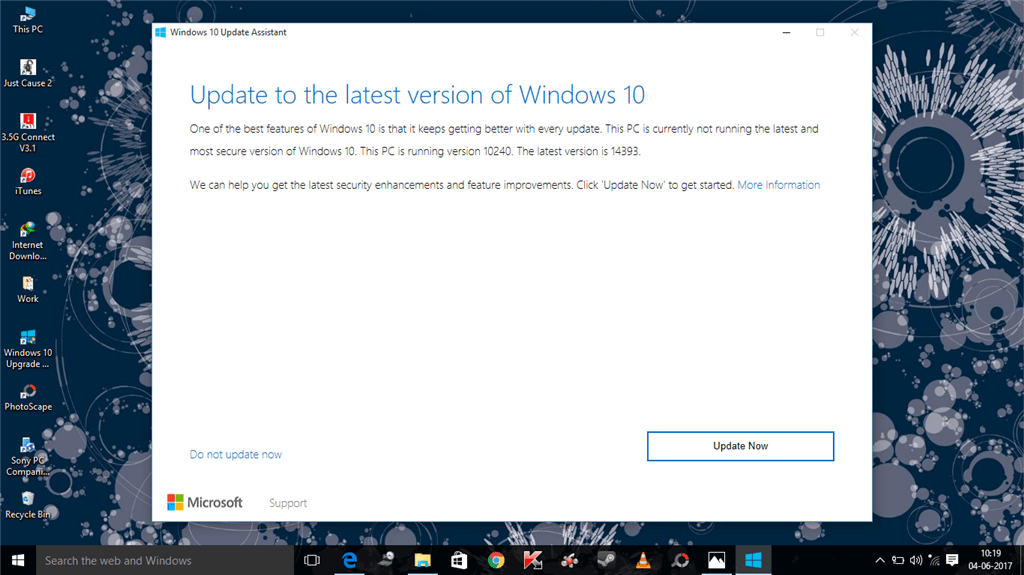The width and height of the screenshot is (1024, 575).
Task: Select the Just Cause 2 desktop shortcut
Action: coord(27,72)
